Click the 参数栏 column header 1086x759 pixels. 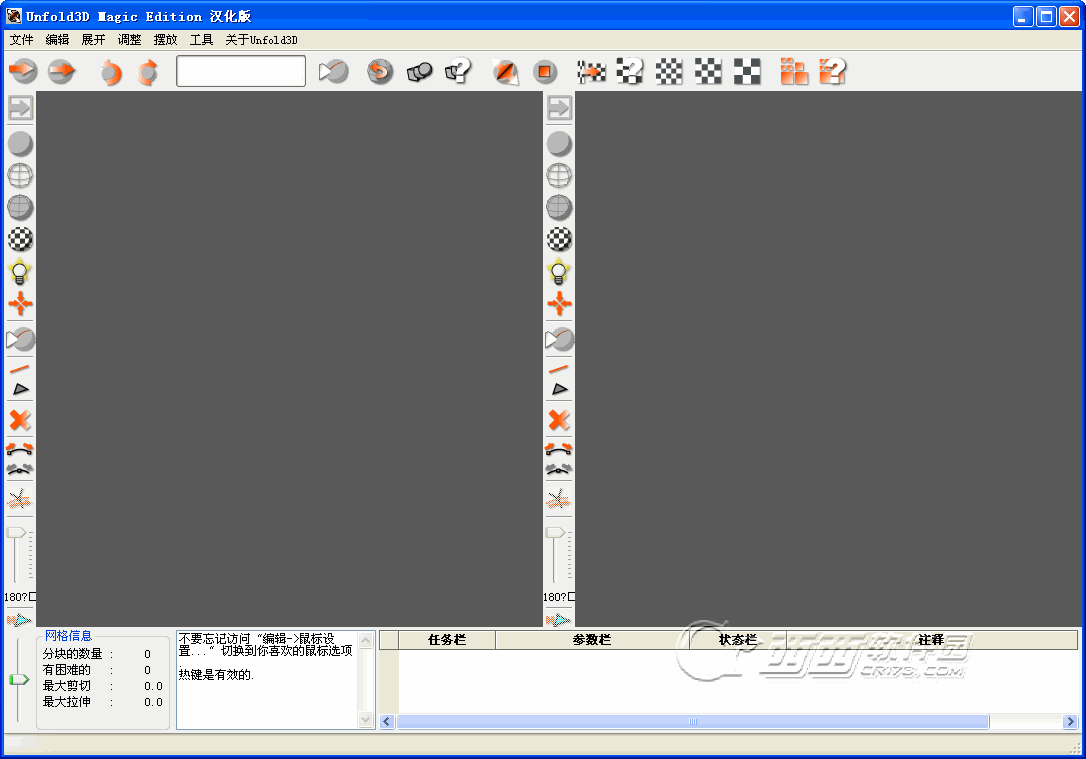(591, 640)
